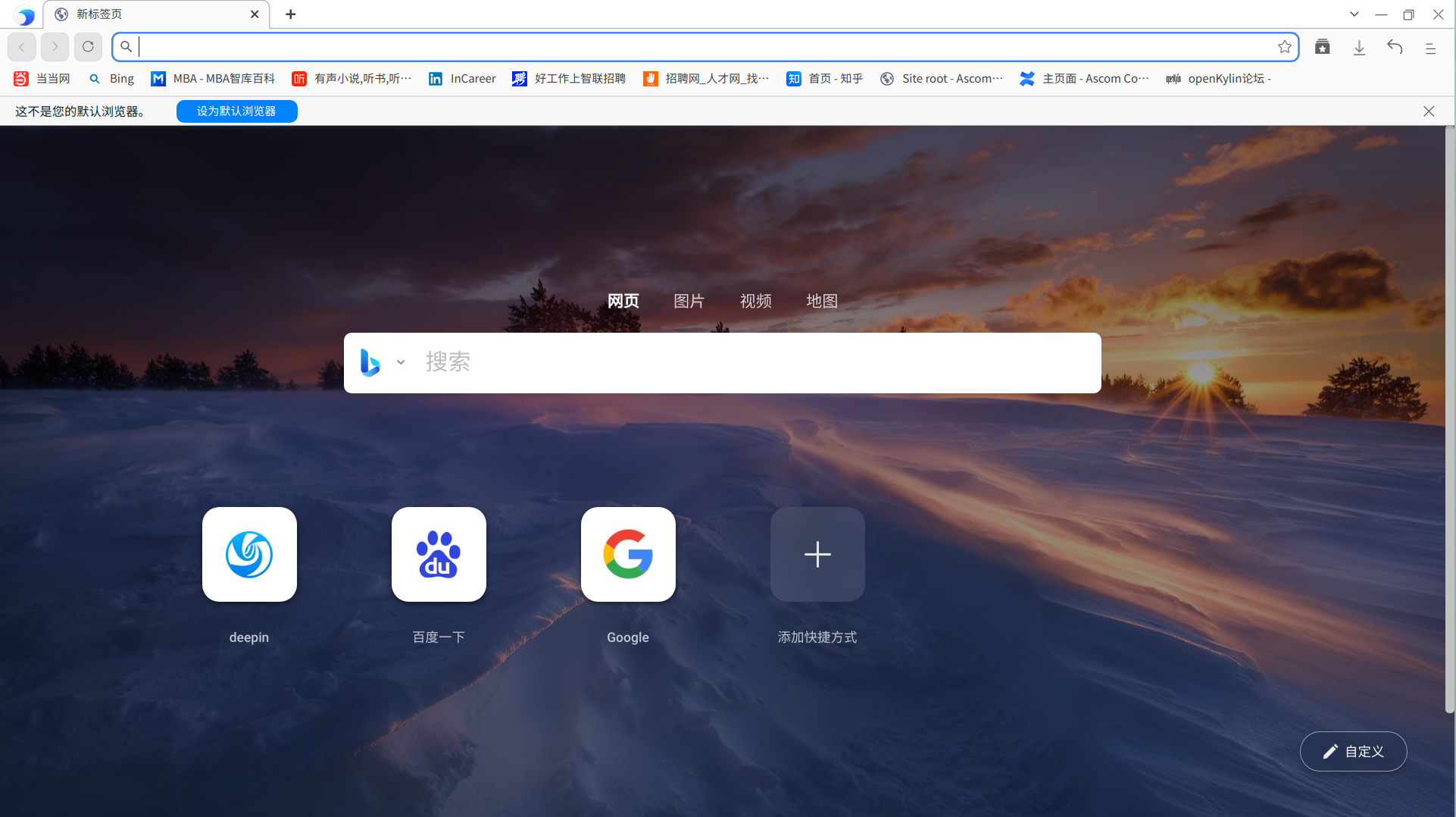Image resolution: width=1456 pixels, height=817 pixels.
Task: Open the browser main menu icon
Action: [1430, 46]
